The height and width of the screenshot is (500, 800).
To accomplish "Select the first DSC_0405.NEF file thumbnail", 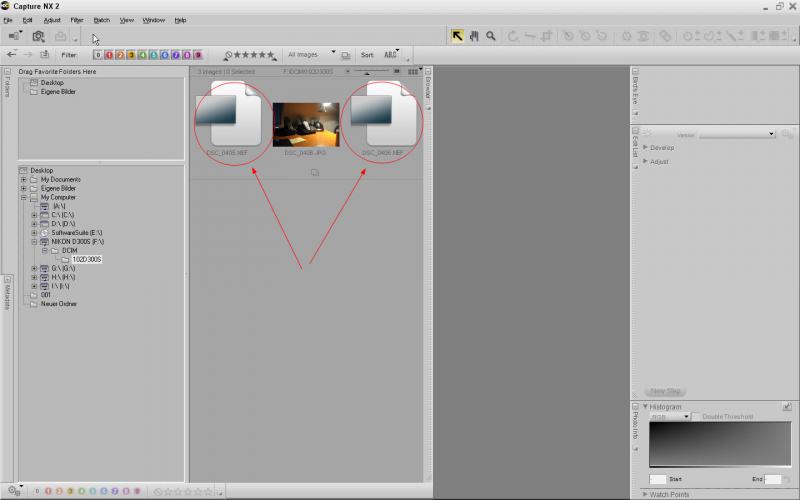I will coord(228,114).
